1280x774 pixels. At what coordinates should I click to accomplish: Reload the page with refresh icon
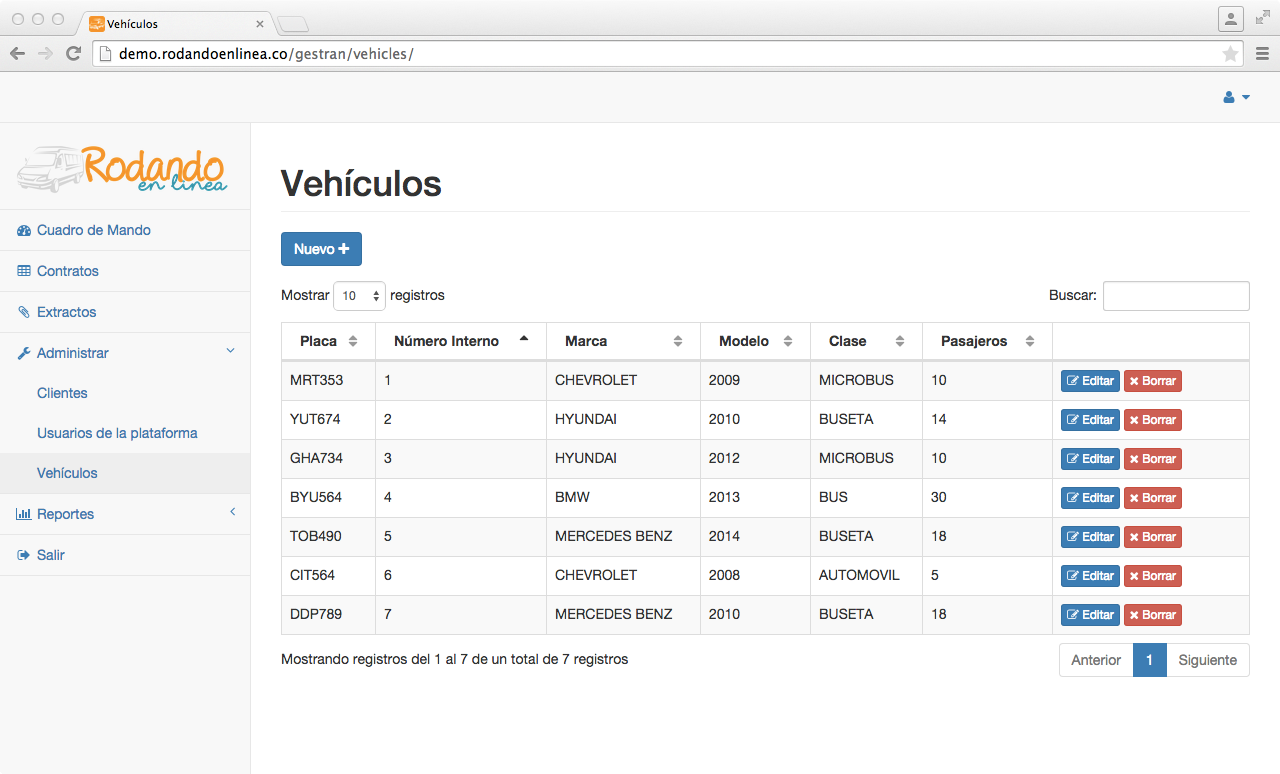[x=73, y=54]
